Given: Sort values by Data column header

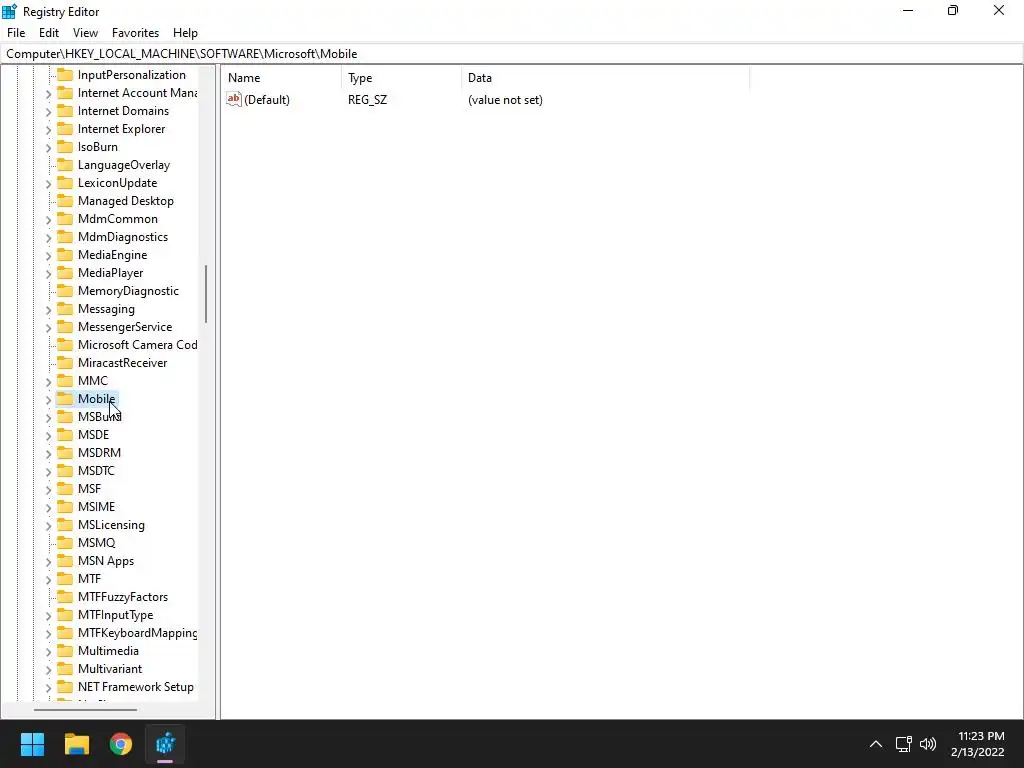Looking at the screenshot, I should point(605,78).
